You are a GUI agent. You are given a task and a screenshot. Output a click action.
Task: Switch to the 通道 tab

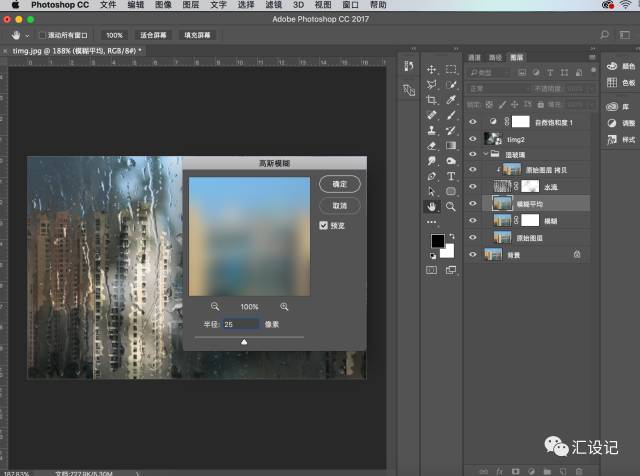475,59
